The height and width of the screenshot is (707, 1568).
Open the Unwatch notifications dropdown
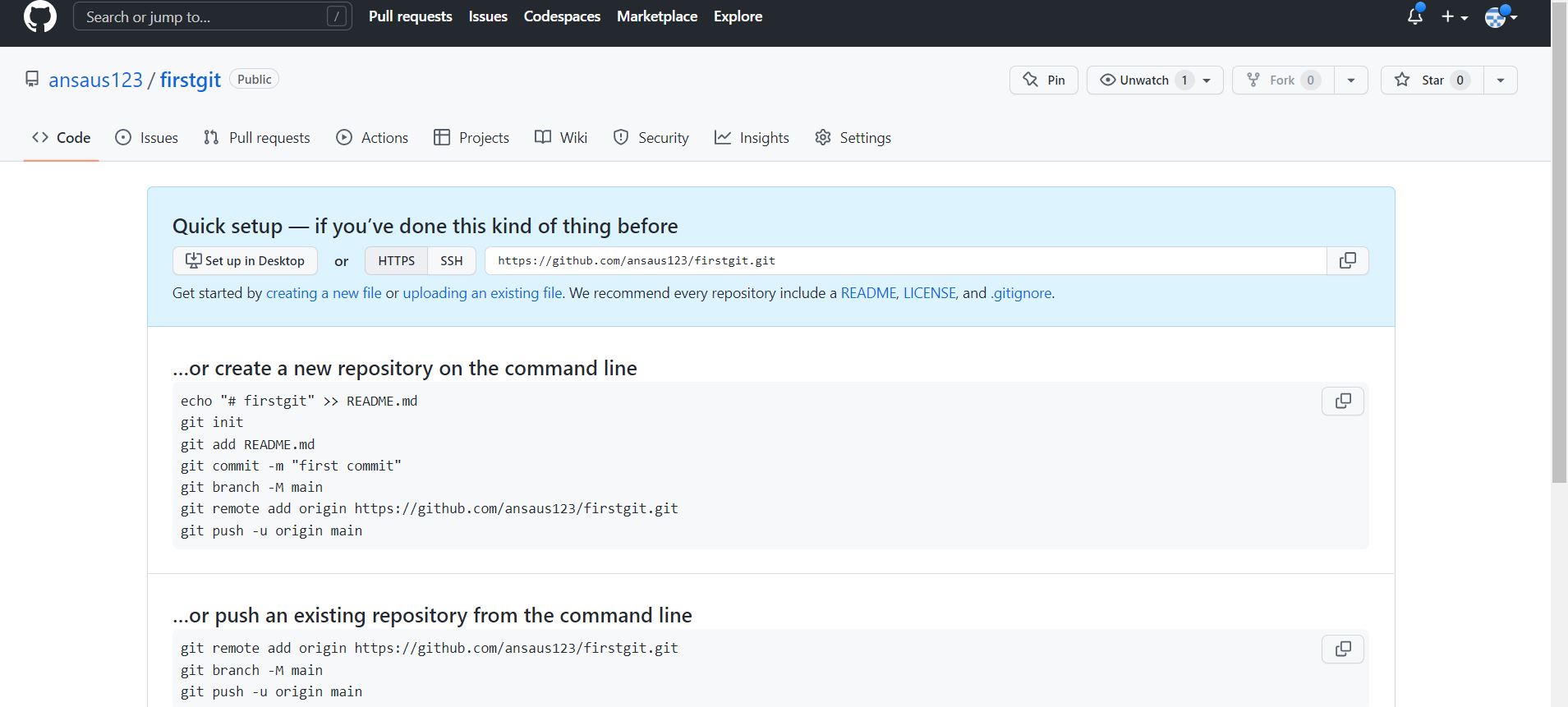pos(1155,80)
